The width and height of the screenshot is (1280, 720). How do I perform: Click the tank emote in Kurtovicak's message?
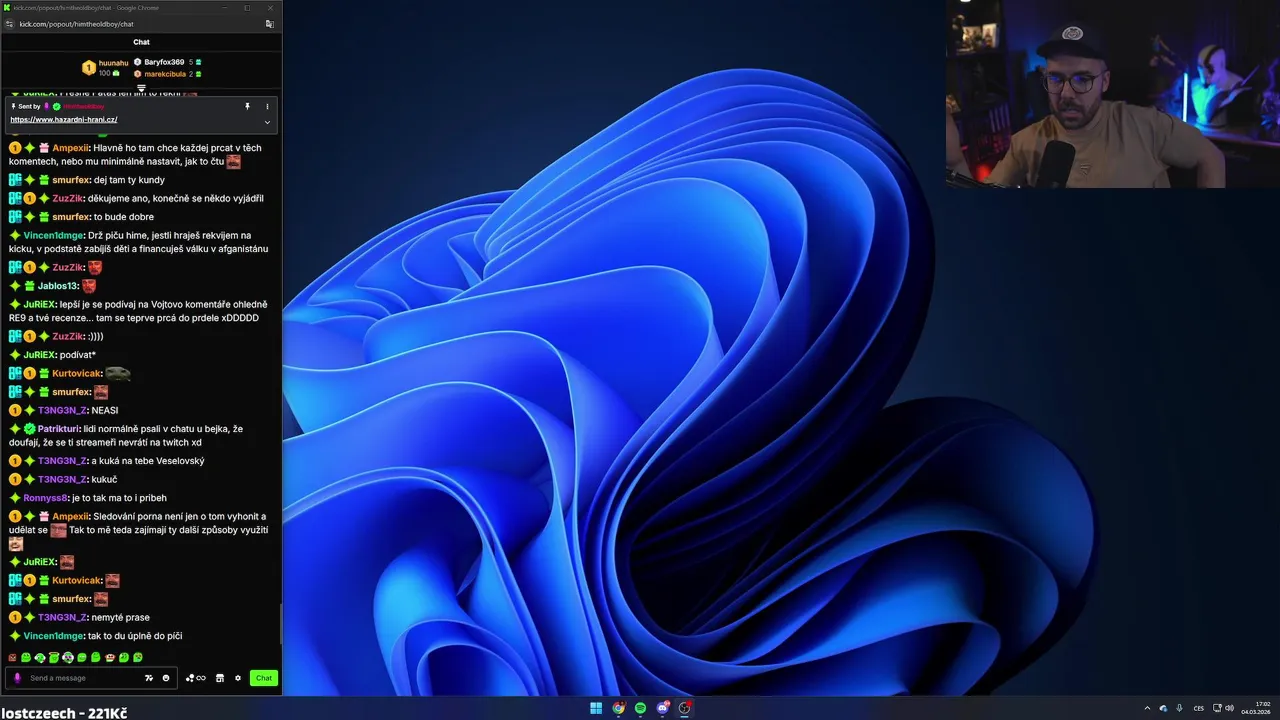[x=118, y=374]
